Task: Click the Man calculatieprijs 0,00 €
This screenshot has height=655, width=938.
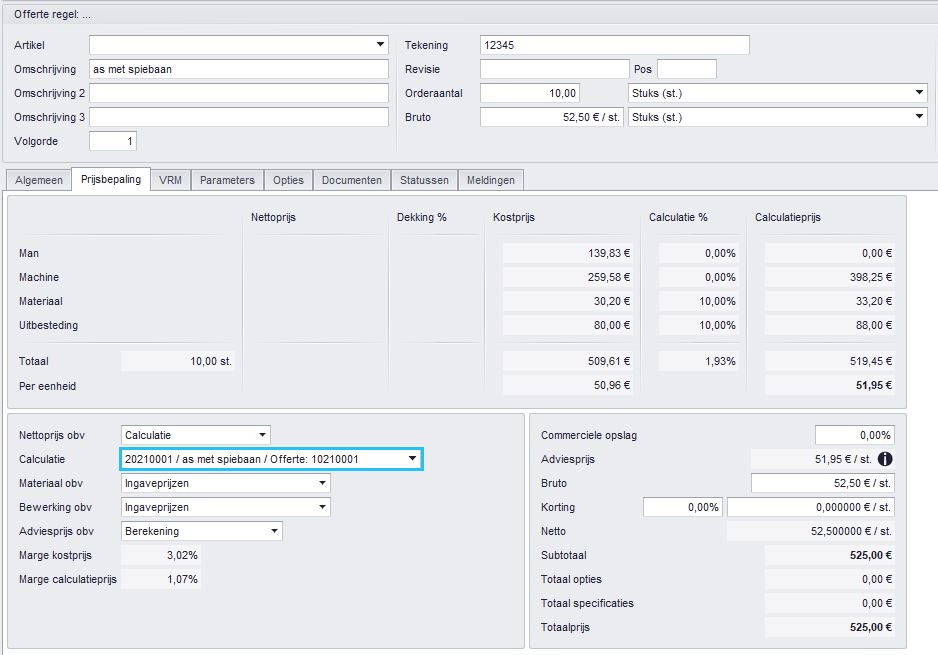Action: coord(830,253)
